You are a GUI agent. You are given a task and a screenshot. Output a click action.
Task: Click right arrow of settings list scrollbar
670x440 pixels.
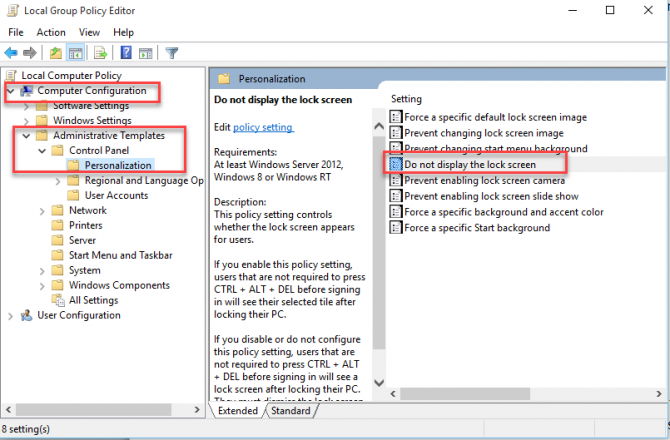coord(659,394)
